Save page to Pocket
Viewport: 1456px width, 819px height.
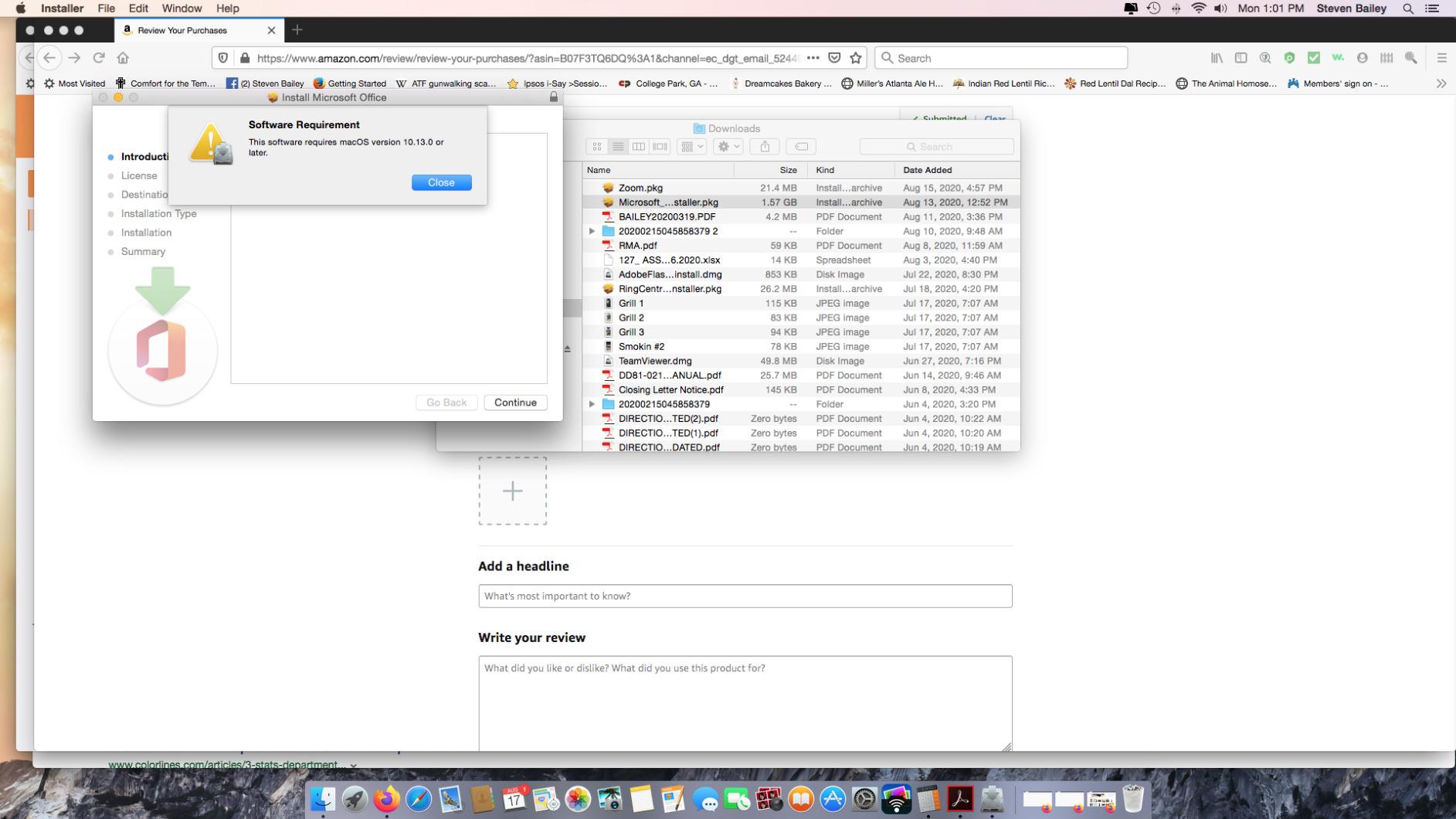coord(834,58)
